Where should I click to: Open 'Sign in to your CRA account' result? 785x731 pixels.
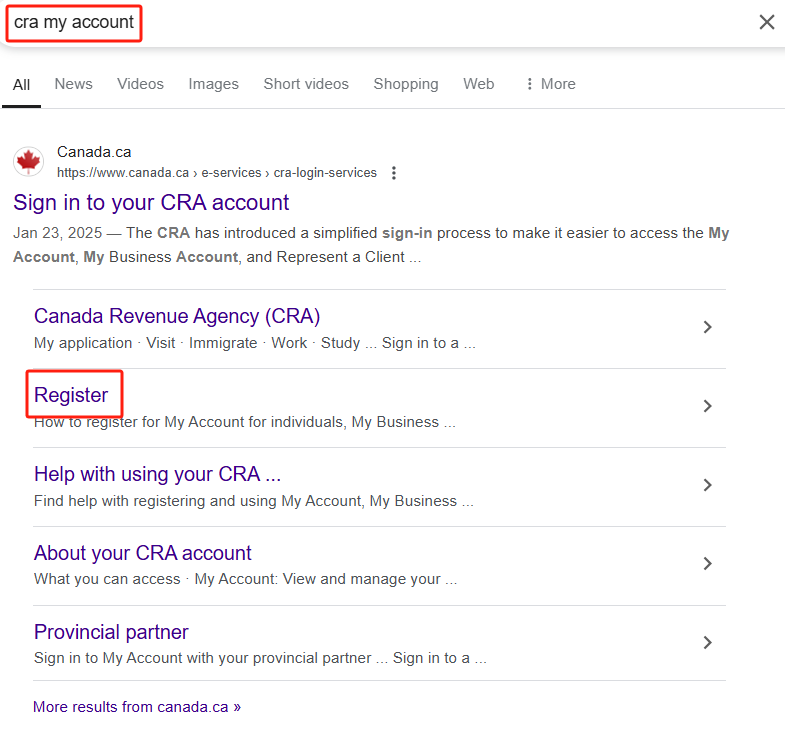pyautogui.click(x=151, y=203)
